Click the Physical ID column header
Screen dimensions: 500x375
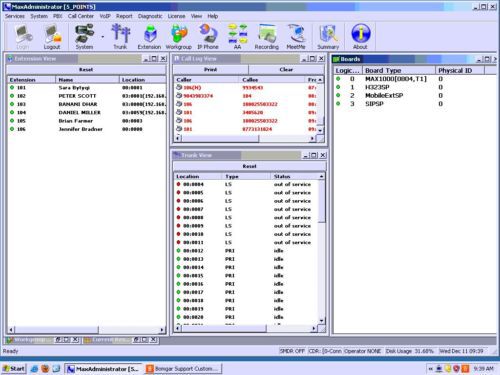click(x=460, y=70)
